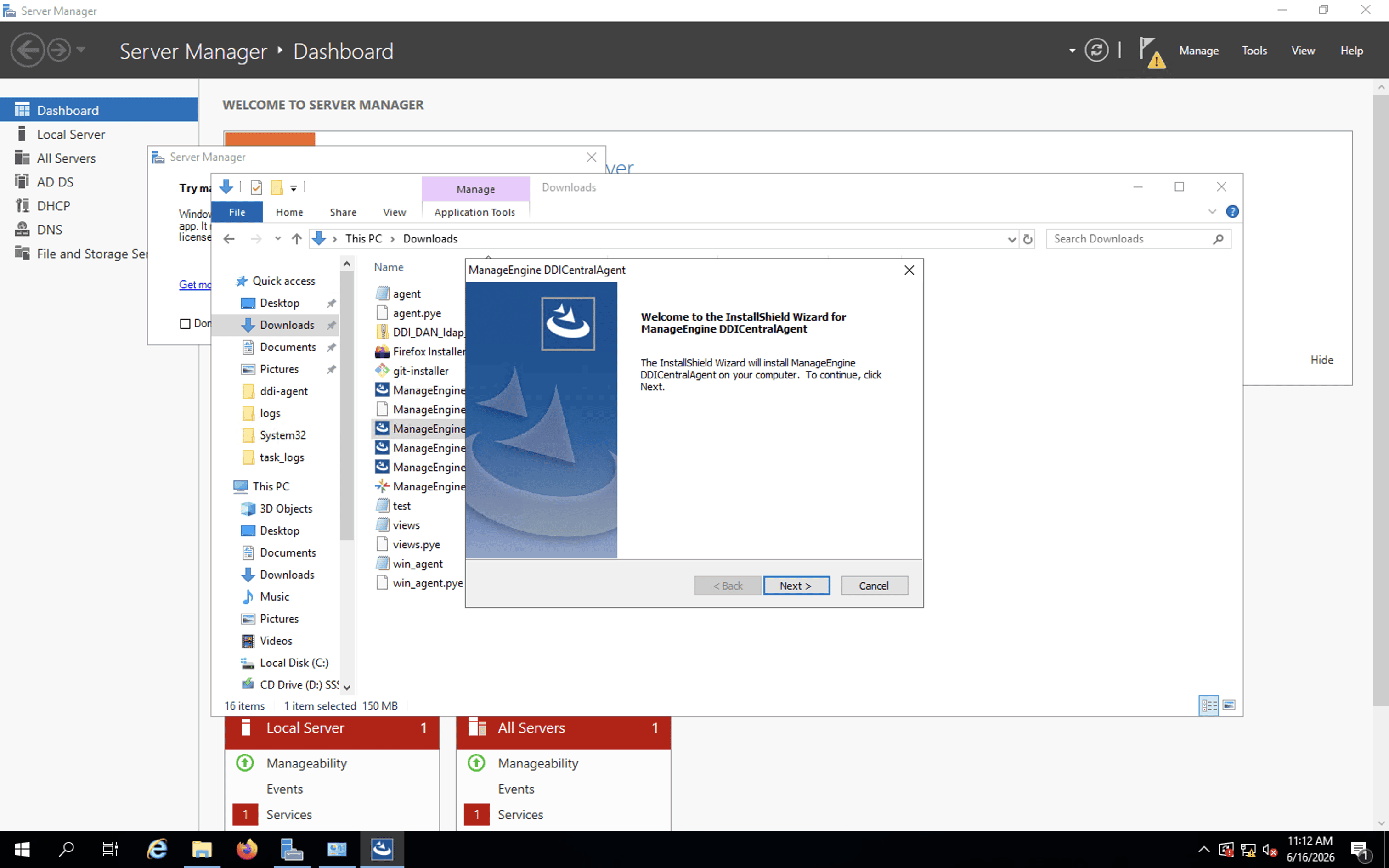
Task: Open Windows Start menu
Action: point(22,849)
